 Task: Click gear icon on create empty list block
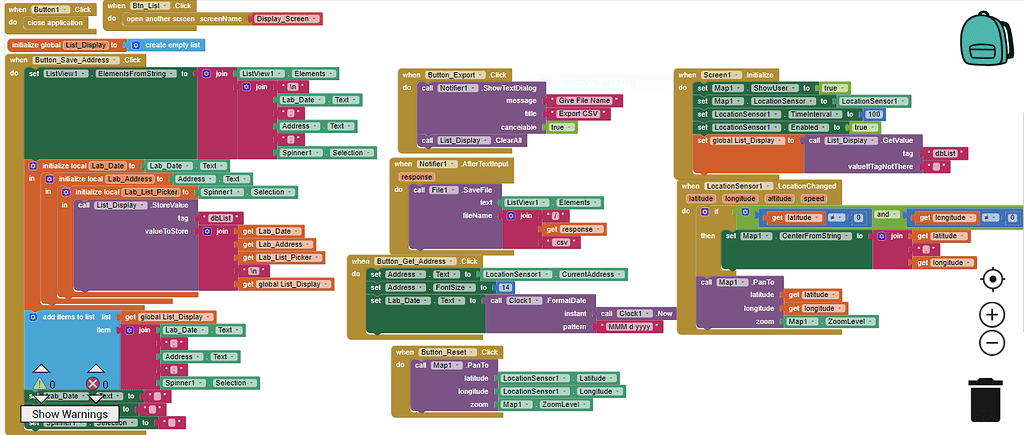[x=136, y=45]
